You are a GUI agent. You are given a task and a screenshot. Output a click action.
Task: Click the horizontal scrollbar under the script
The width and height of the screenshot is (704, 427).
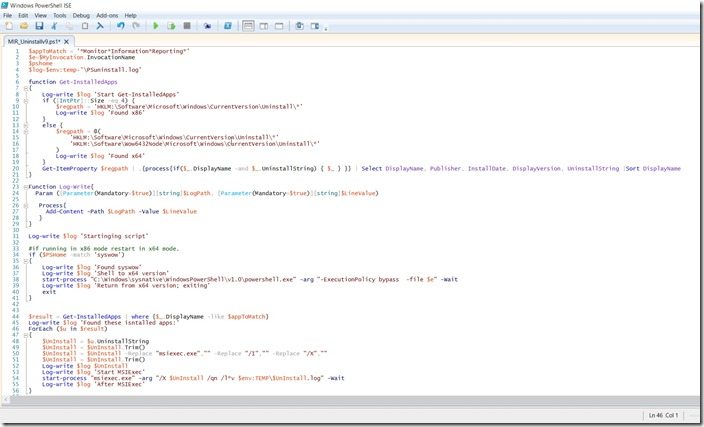point(355,400)
